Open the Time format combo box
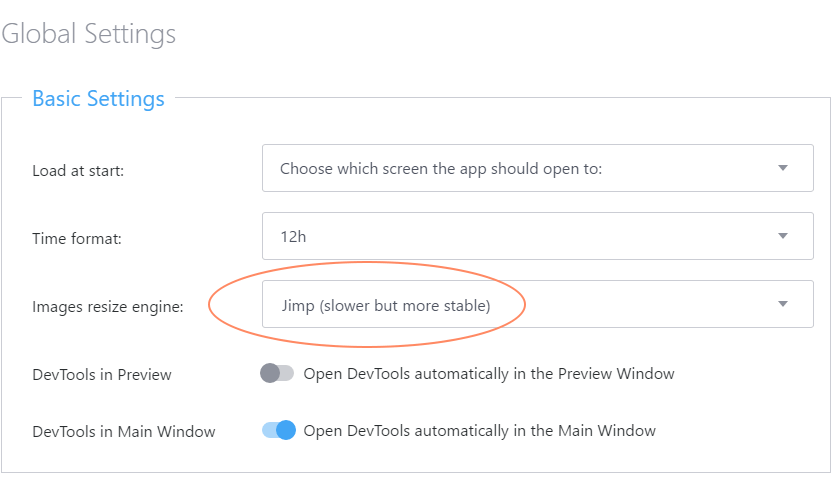 pyautogui.click(x=537, y=236)
